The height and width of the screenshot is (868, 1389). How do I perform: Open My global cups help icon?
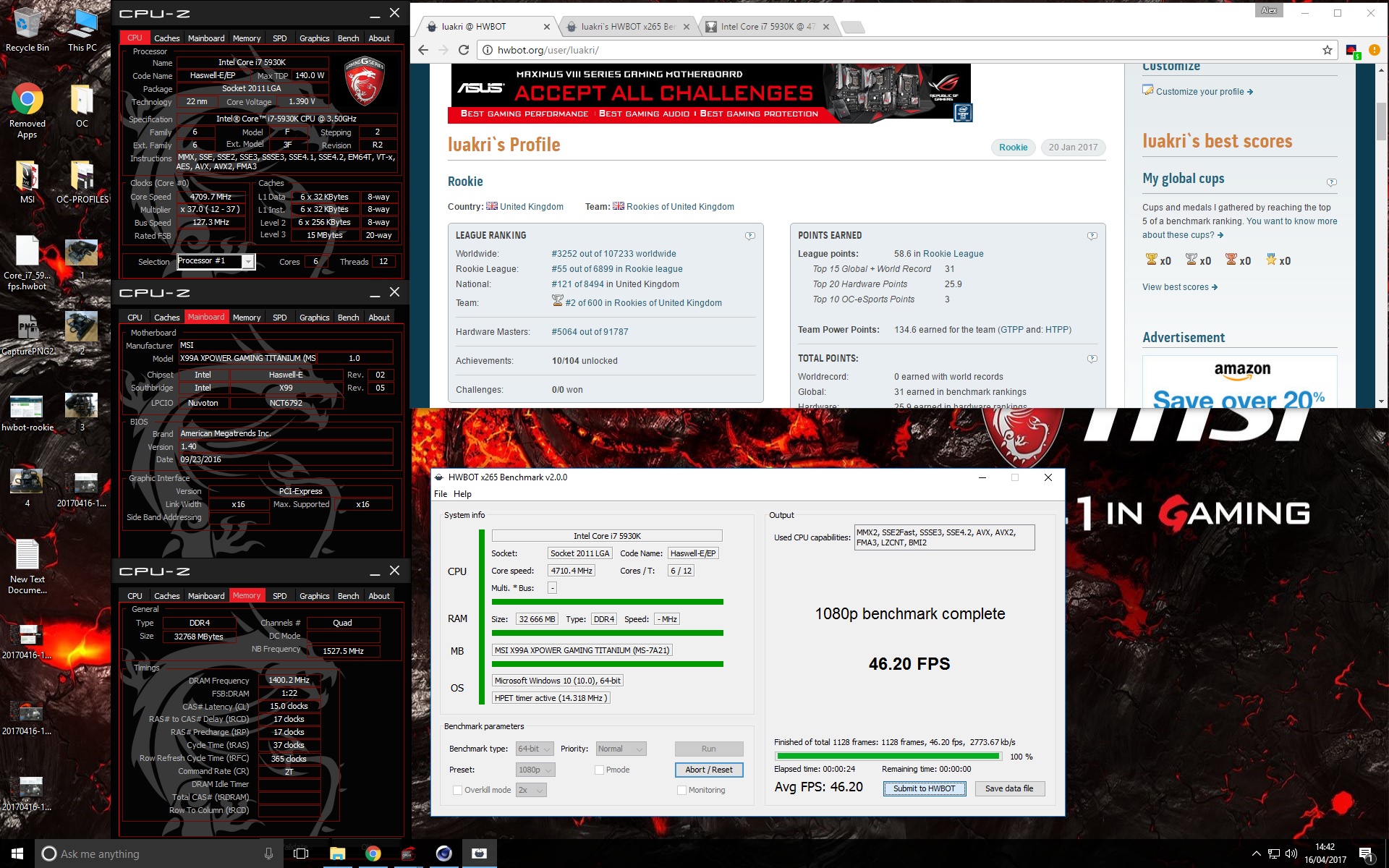pos(1332,182)
